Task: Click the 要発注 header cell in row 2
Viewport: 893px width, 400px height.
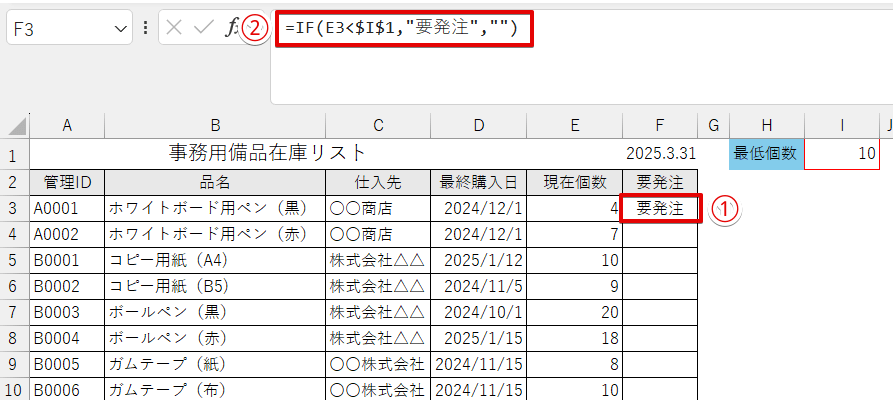Action: point(660,182)
